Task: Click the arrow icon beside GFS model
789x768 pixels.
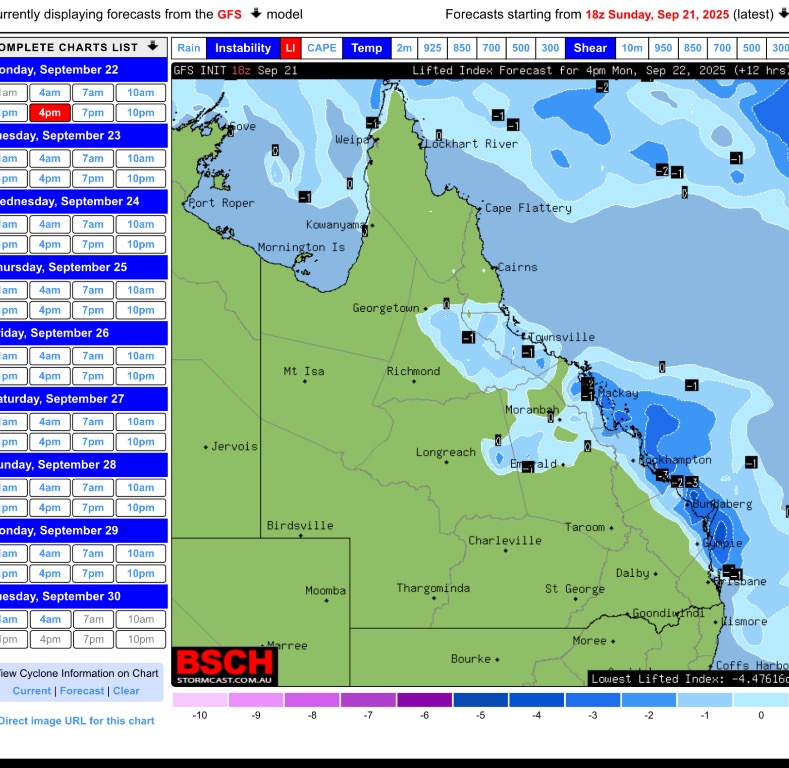Action: coord(255,14)
